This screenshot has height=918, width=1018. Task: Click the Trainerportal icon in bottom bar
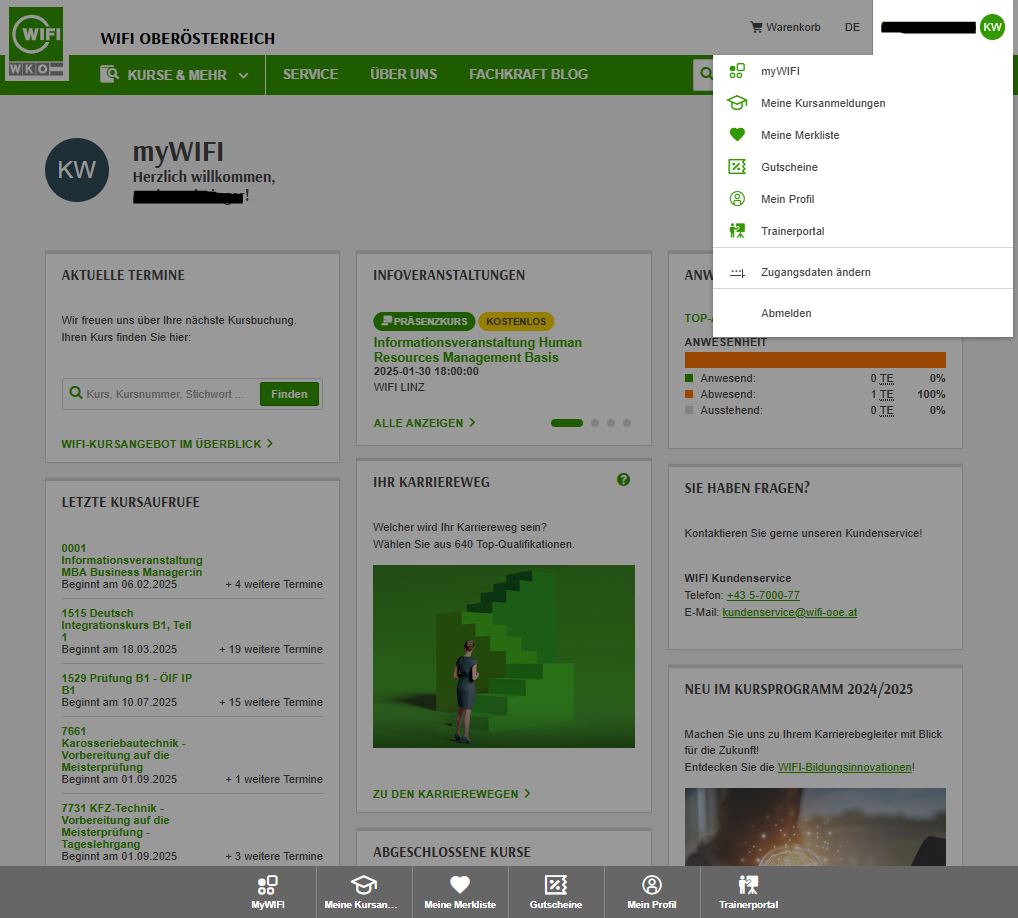[748, 885]
